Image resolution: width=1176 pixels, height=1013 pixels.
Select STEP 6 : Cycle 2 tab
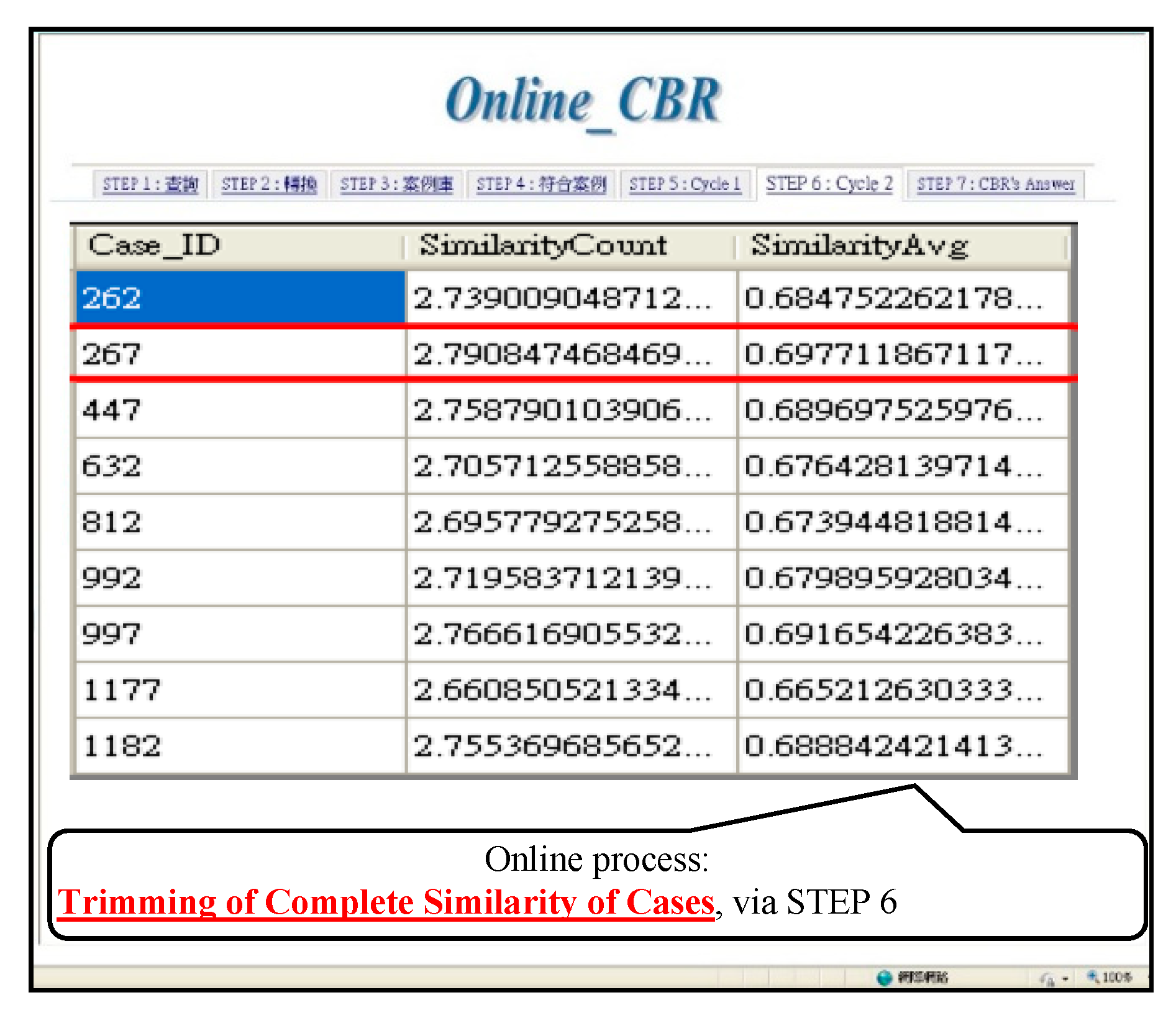(829, 184)
